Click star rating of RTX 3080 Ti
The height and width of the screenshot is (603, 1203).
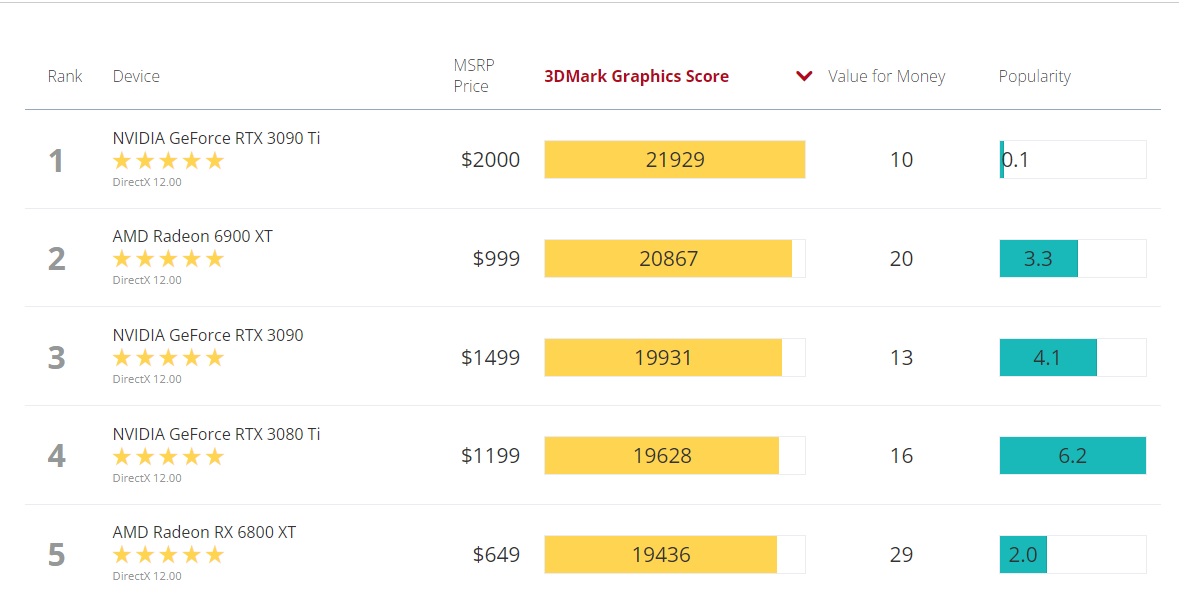[x=168, y=457]
